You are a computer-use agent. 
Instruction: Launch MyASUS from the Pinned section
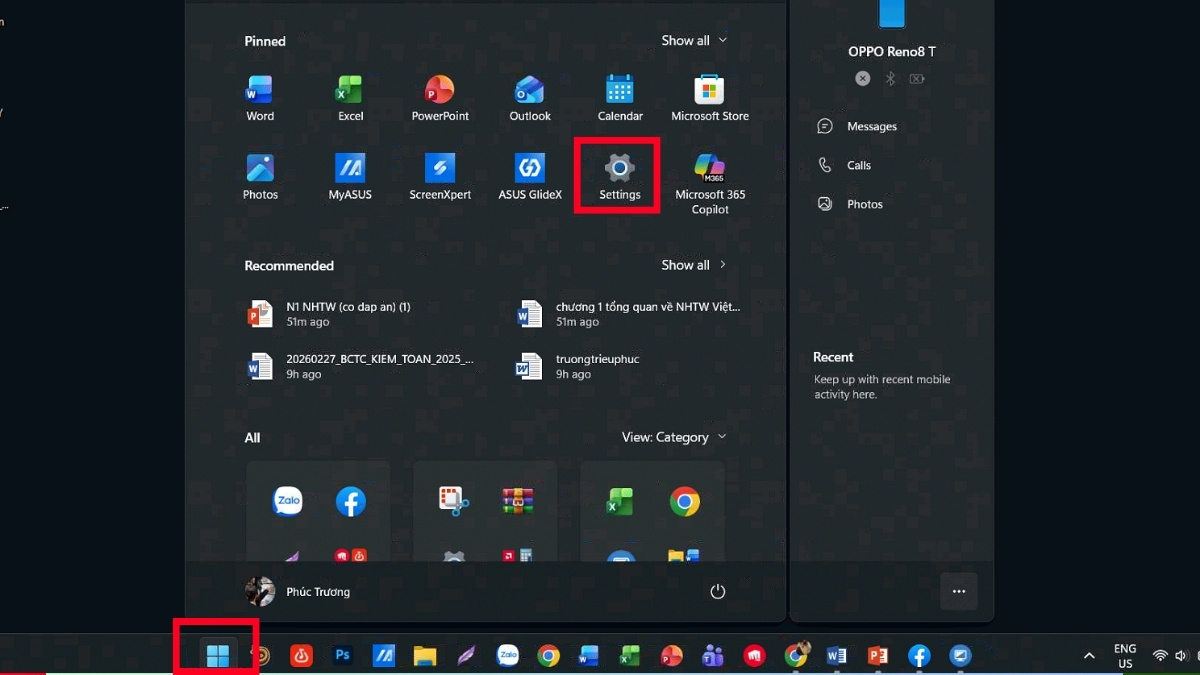point(350,176)
